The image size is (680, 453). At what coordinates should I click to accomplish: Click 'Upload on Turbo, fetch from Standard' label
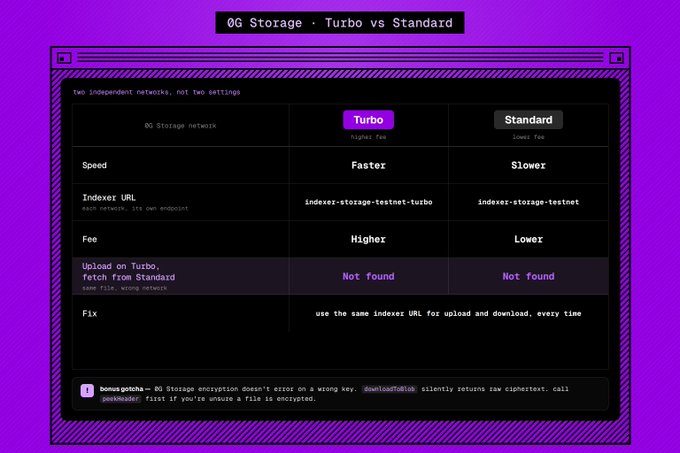(128, 272)
